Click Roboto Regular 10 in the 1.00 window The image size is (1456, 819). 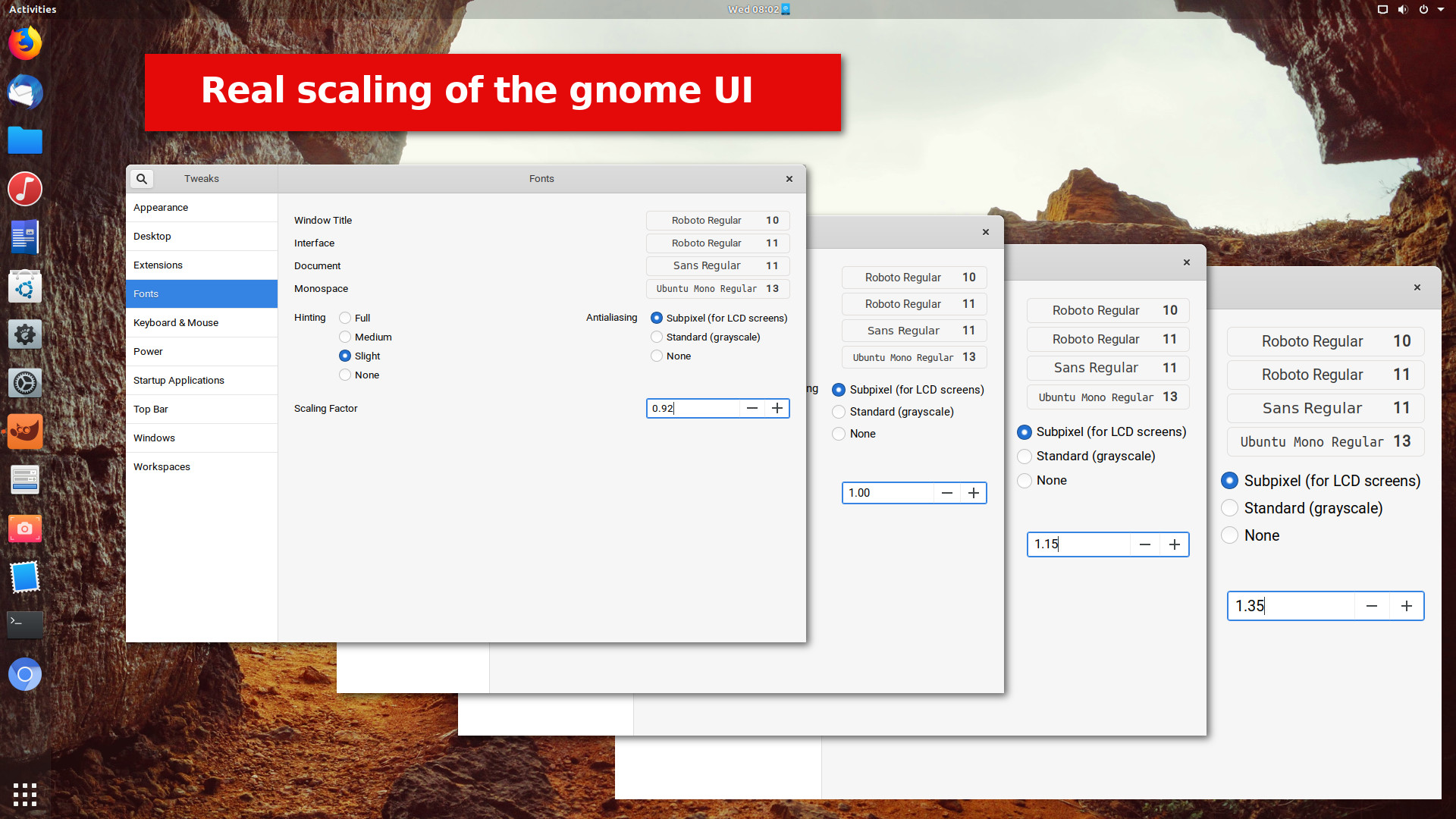(x=915, y=278)
